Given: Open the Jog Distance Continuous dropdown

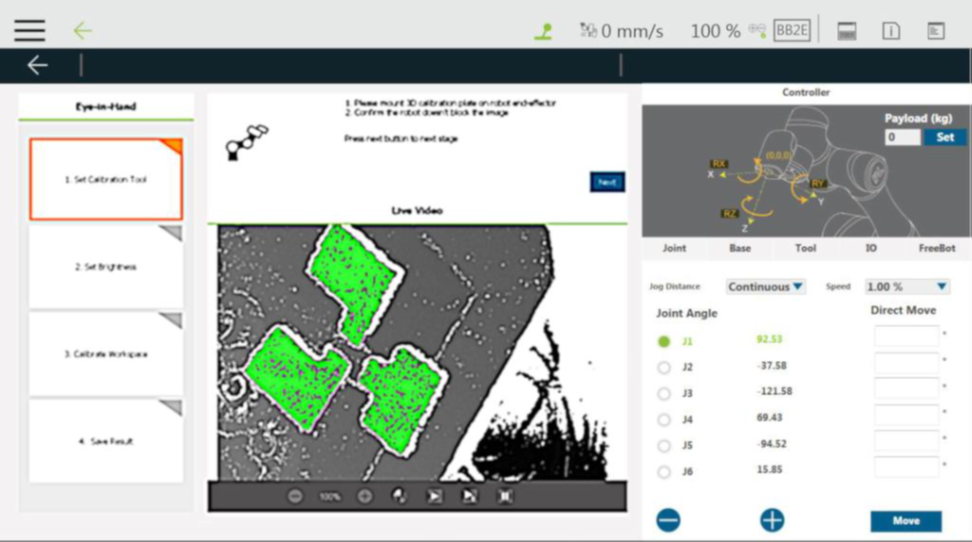Looking at the screenshot, I should (x=765, y=287).
